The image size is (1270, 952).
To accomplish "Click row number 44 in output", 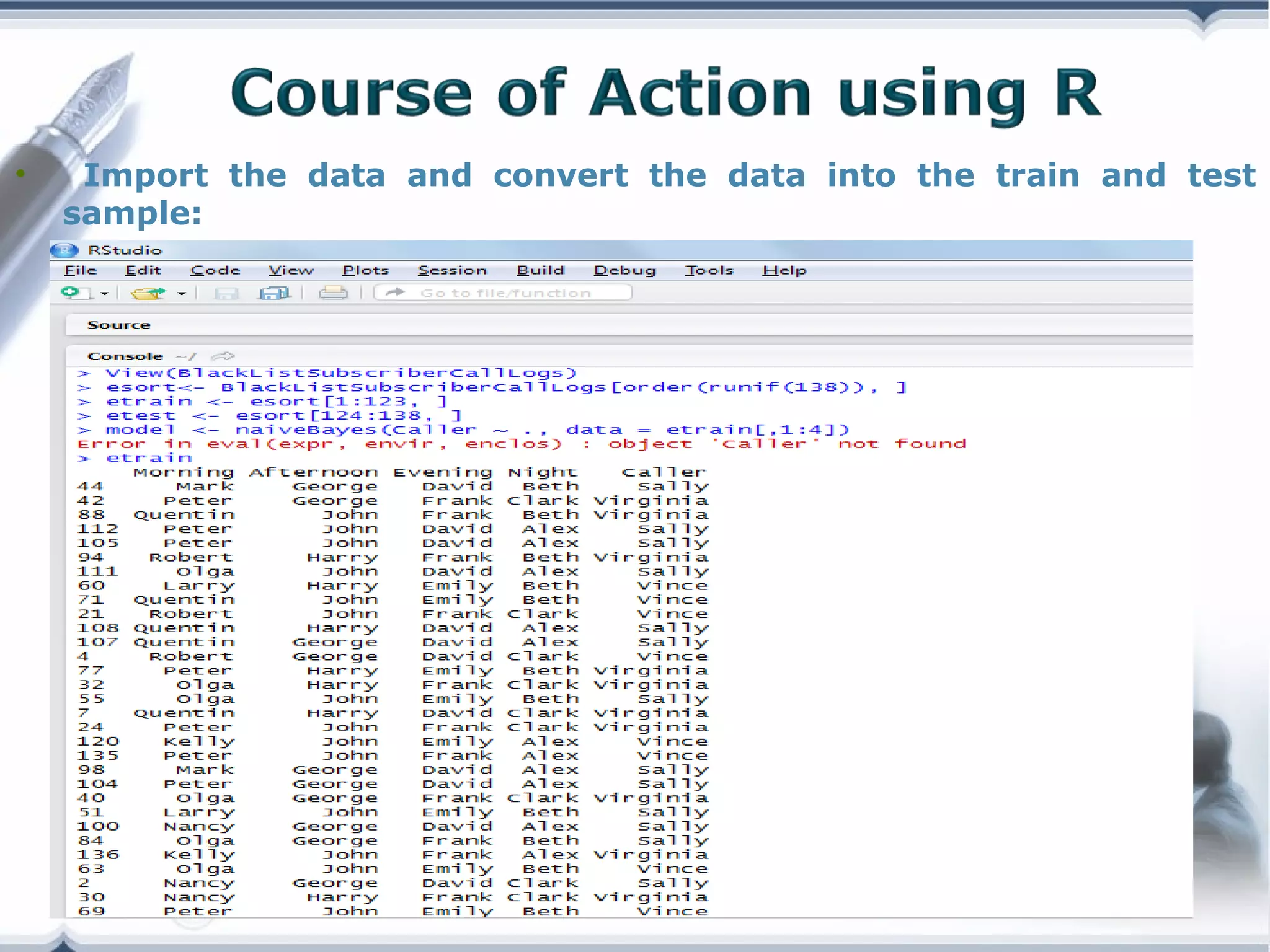I will pyautogui.click(x=91, y=487).
